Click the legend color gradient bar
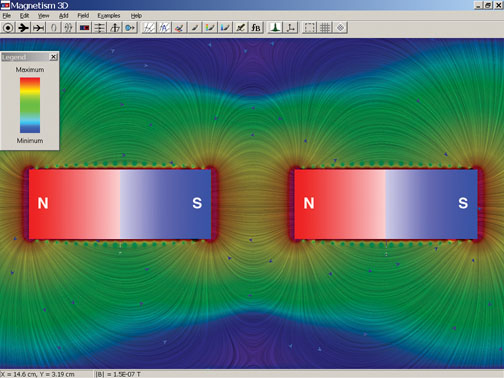This screenshot has height=378, width=504. (30, 105)
